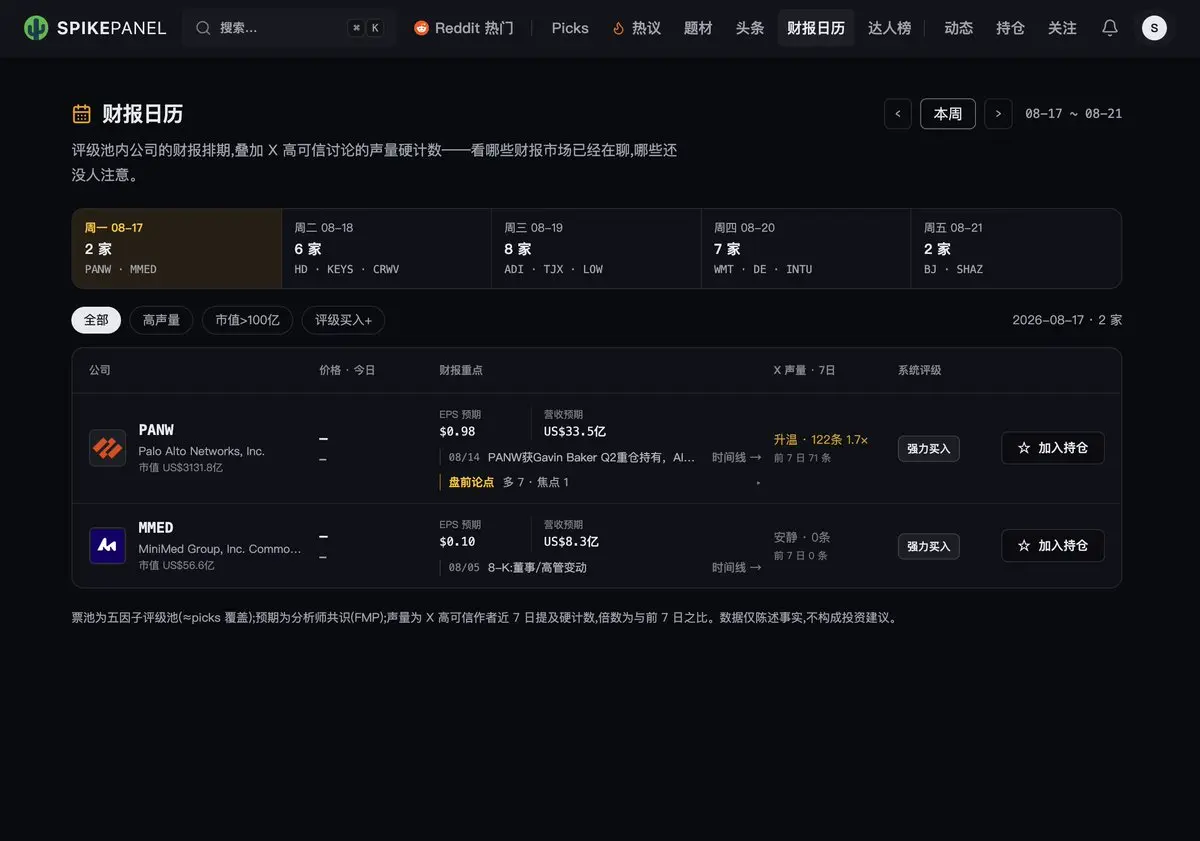Screen dimensions: 1200x841
Task: Select the 财报日历 nav item
Action: 816,28
